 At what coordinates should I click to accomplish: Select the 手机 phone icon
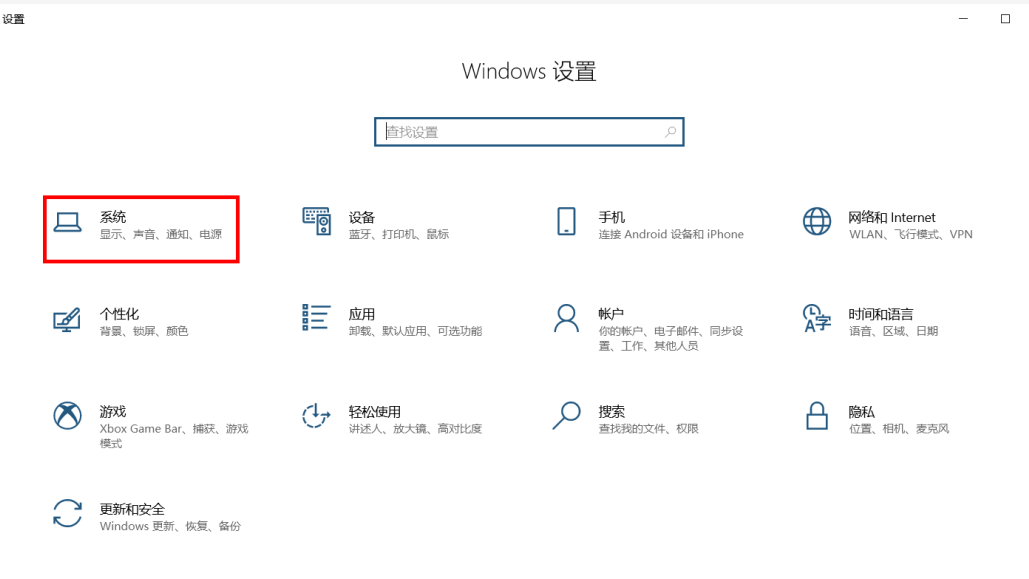point(566,222)
